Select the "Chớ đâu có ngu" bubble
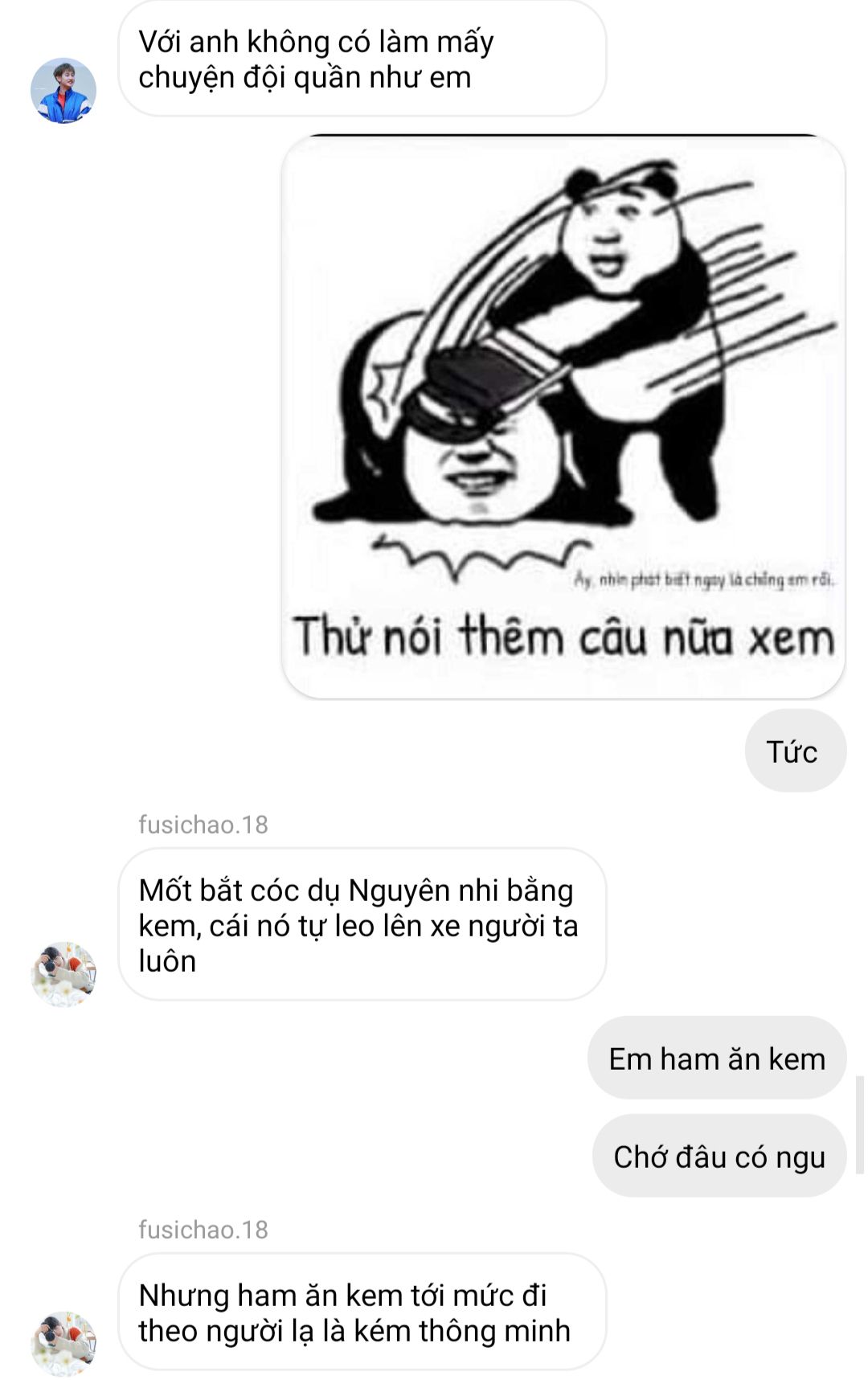Screen dimensions: 868x1380 pyautogui.click(x=719, y=1157)
